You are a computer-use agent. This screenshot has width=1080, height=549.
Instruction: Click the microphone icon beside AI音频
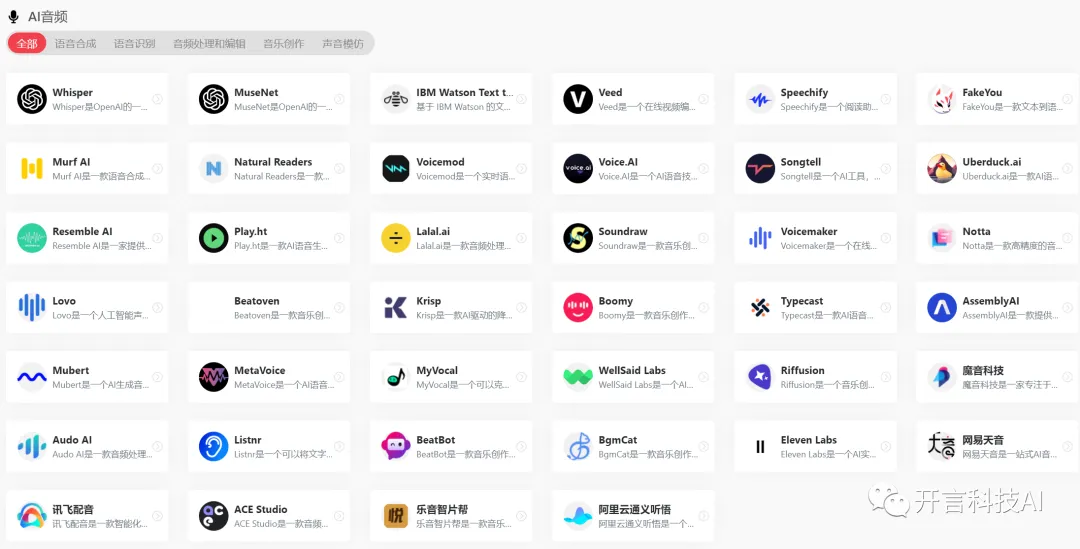click(13, 17)
